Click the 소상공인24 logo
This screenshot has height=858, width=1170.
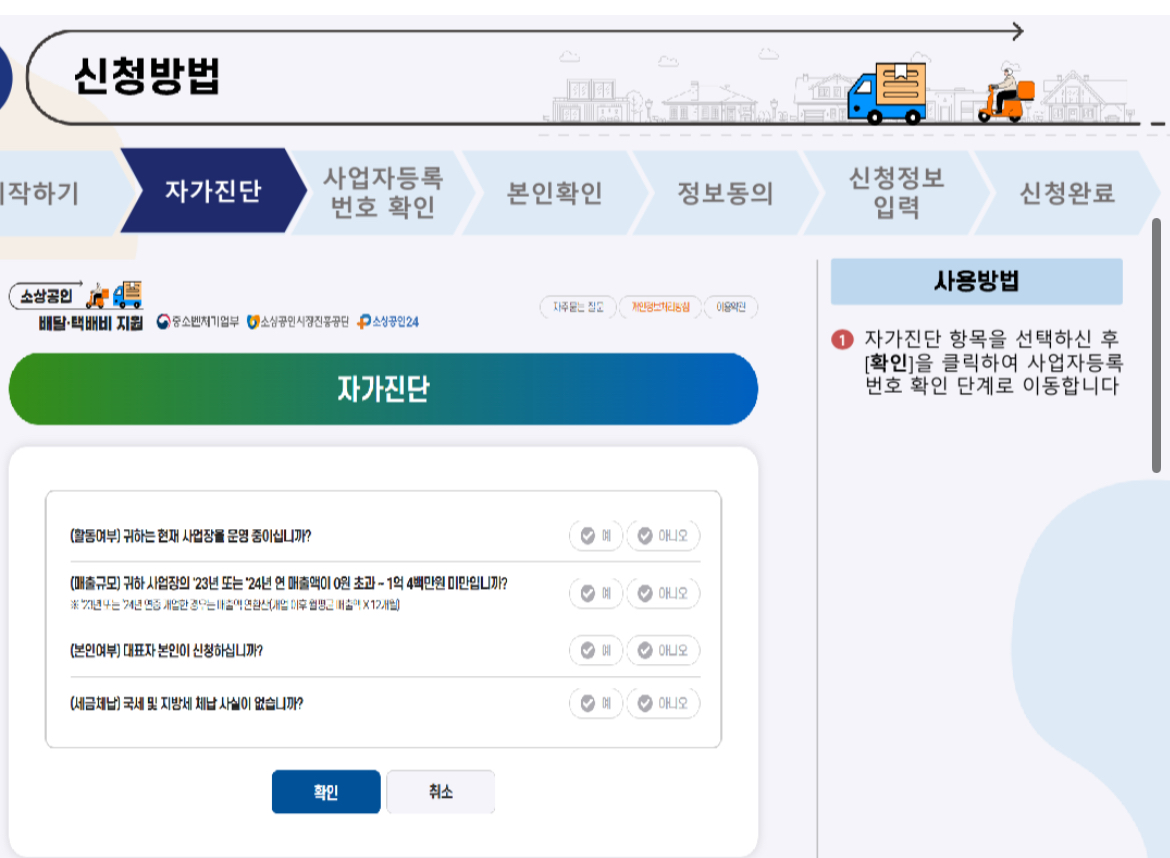point(388,322)
